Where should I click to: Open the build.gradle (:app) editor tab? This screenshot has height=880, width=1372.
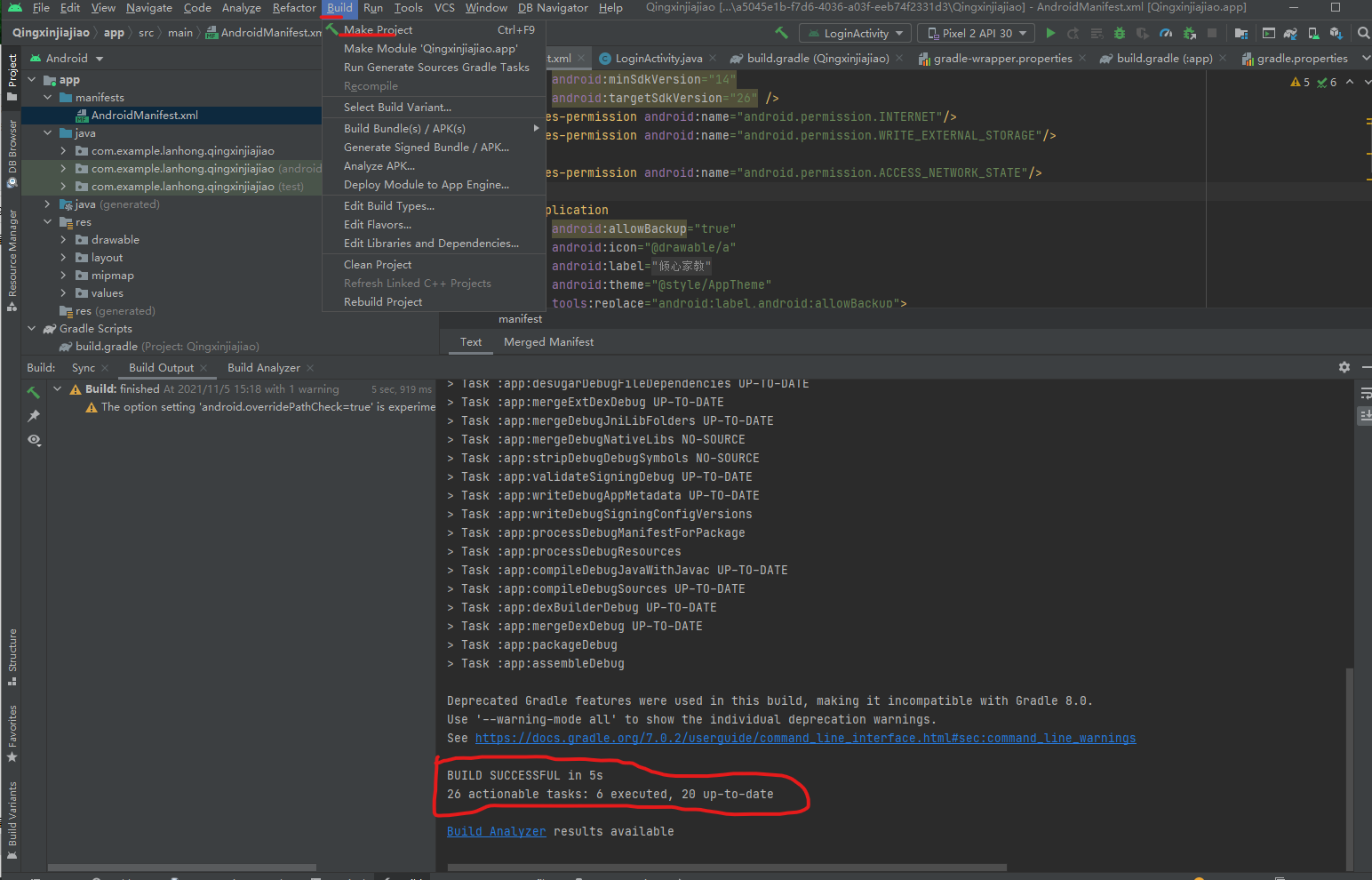coord(1164,59)
